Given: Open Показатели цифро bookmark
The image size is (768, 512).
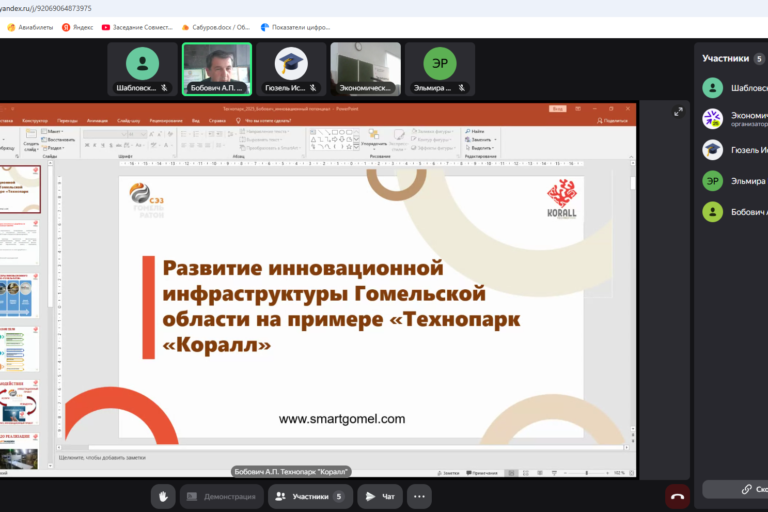Looking at the screenshot, I should pyautogui.click(x=297, y=27).
